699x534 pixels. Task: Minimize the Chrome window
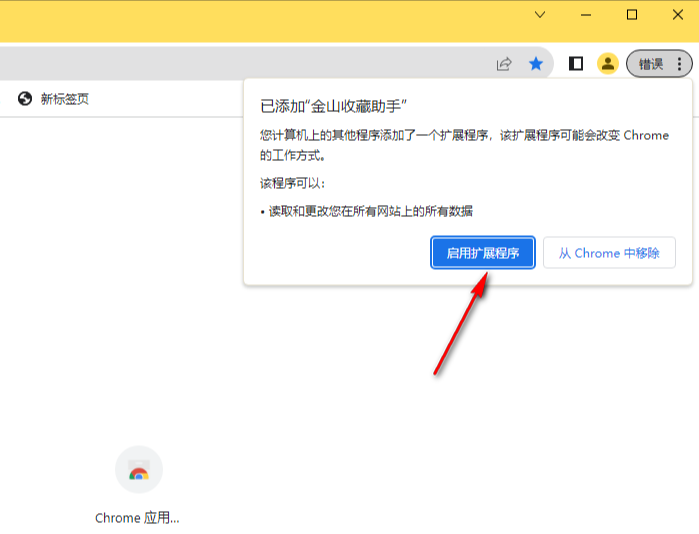(586, 15)
